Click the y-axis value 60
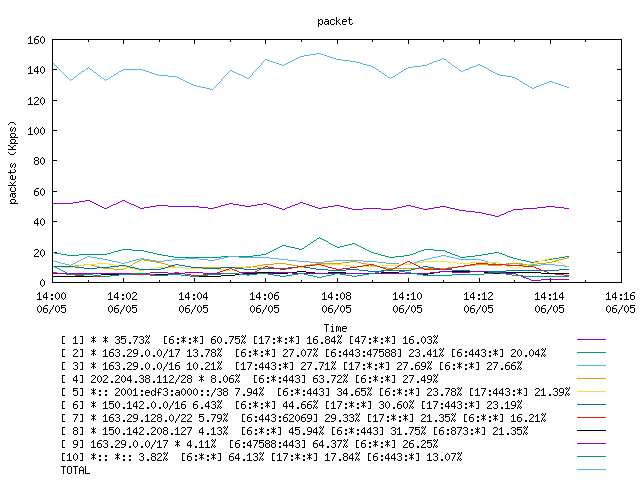640x480 pixels. coord(39,192)
